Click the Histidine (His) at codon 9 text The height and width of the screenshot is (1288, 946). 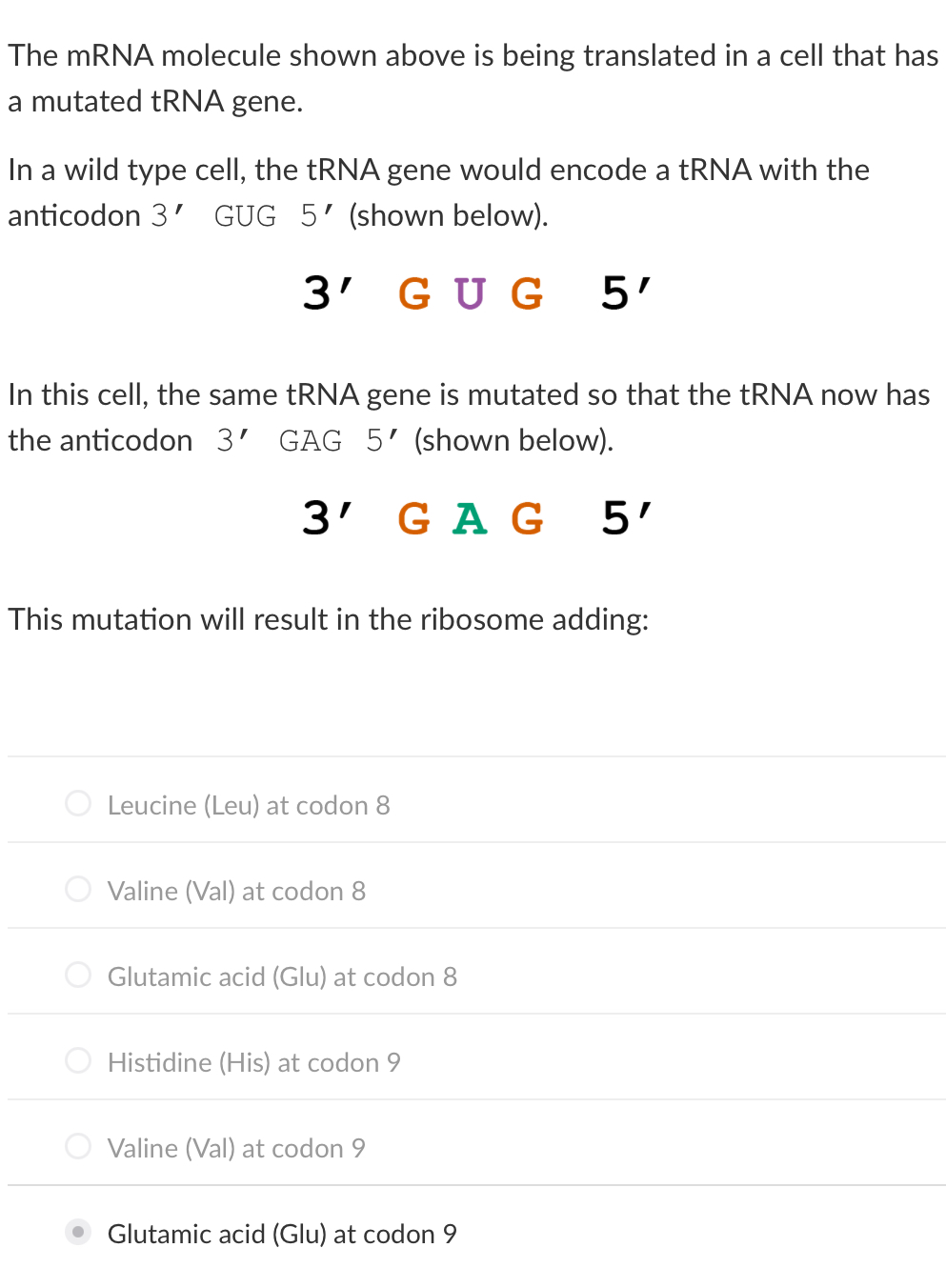coord(253,1062)
